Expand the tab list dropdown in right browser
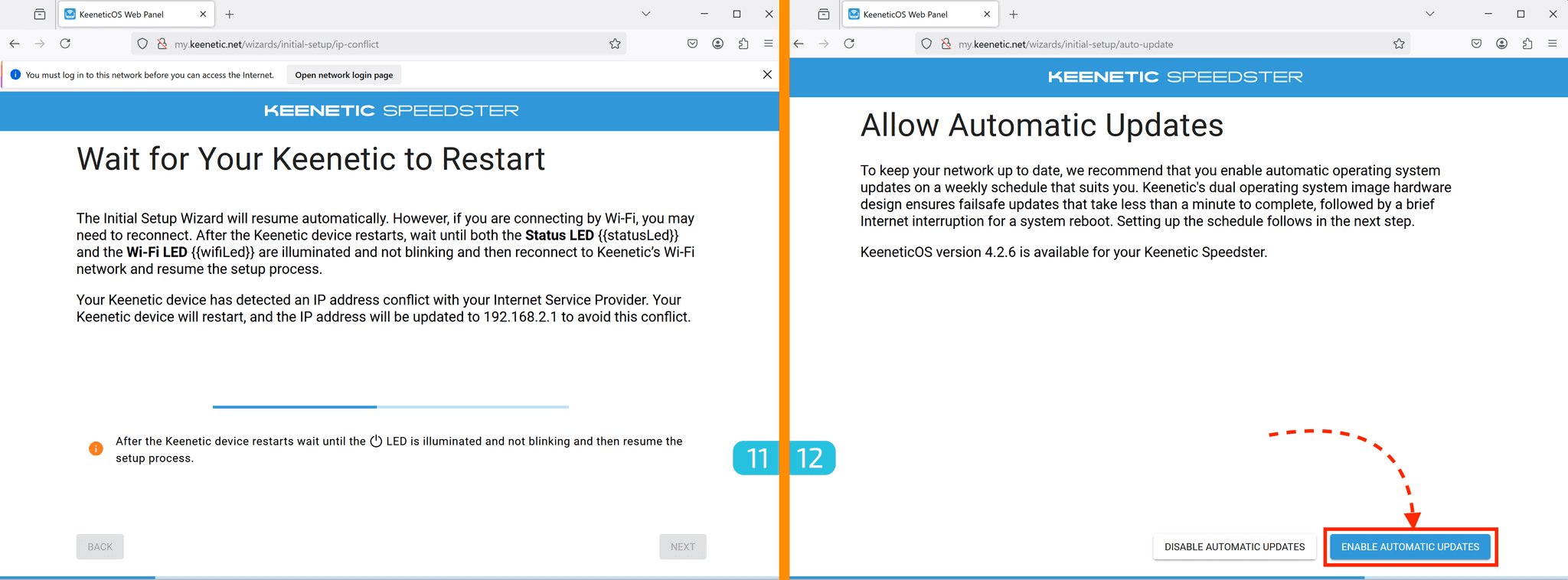The height and width of the screenshot is (580, 1568). (x=1429, y=14)
